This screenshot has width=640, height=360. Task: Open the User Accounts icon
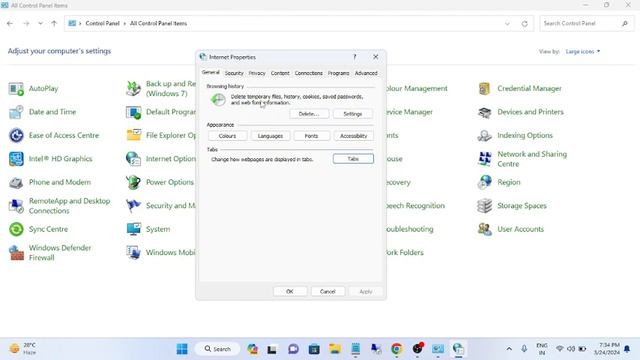pos(484,229)
